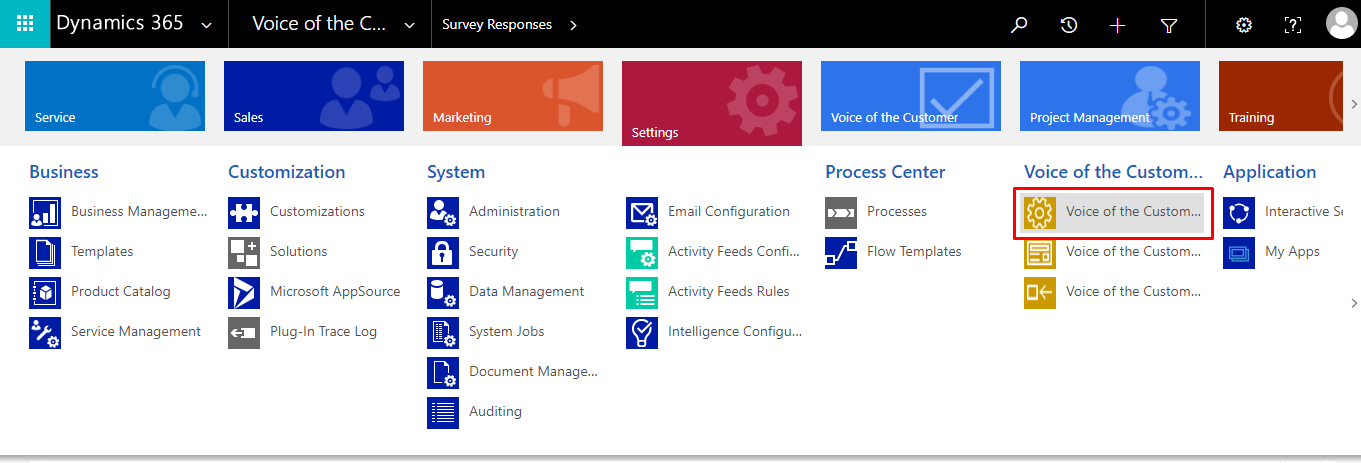Open second Voice of the Customer item, window icon

tap(1113, 252)
